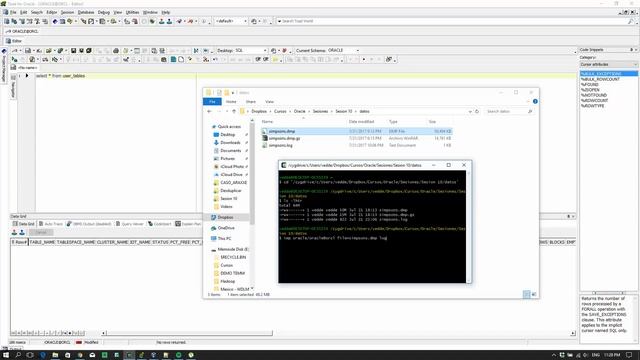Screen dimensions: 640x360
Task: Open the Edit menu in Toad
Action: (24, 12)
